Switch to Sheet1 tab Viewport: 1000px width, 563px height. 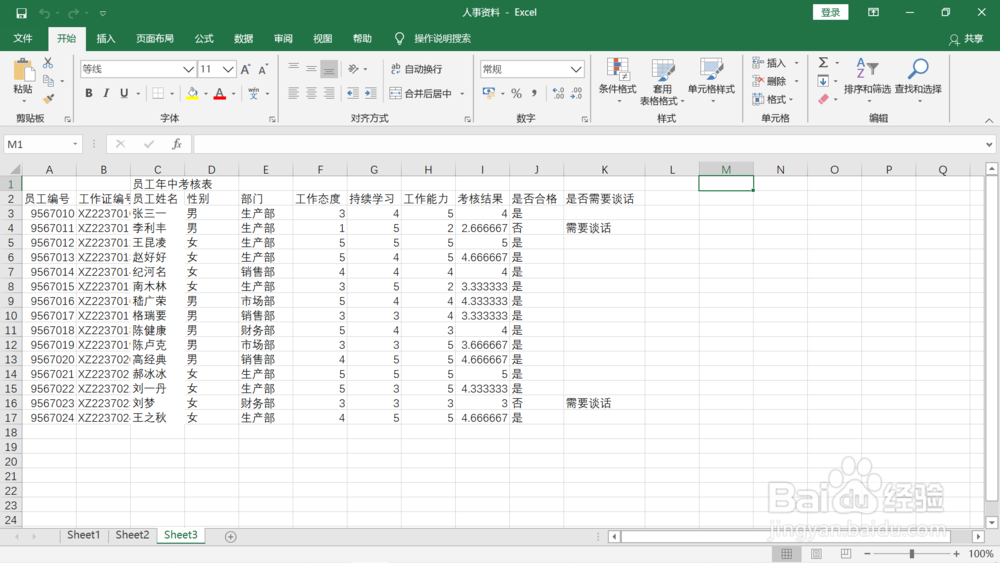click(x=84, y=535)
